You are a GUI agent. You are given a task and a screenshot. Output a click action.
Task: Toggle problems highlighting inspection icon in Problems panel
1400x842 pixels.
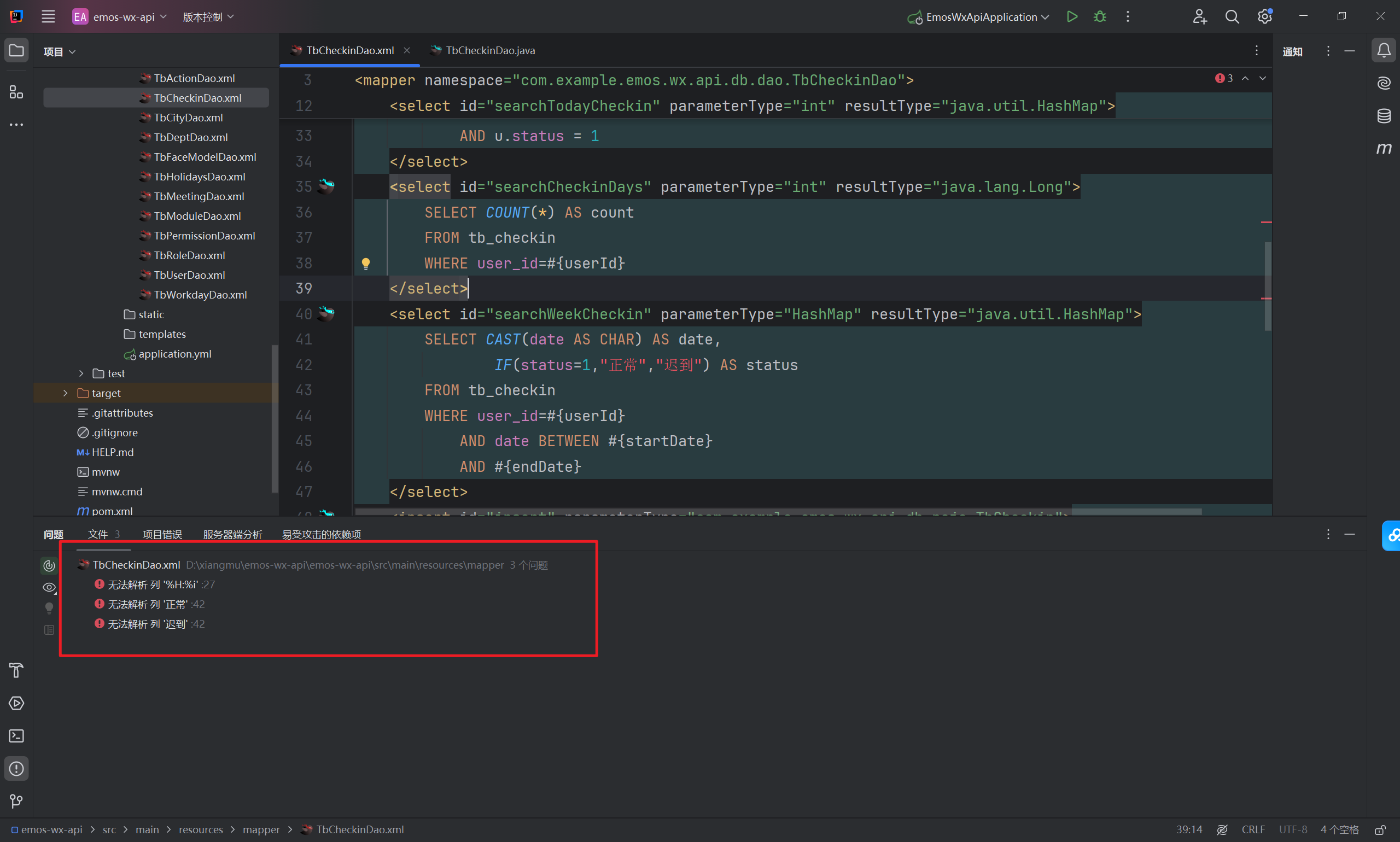point(49,565)
